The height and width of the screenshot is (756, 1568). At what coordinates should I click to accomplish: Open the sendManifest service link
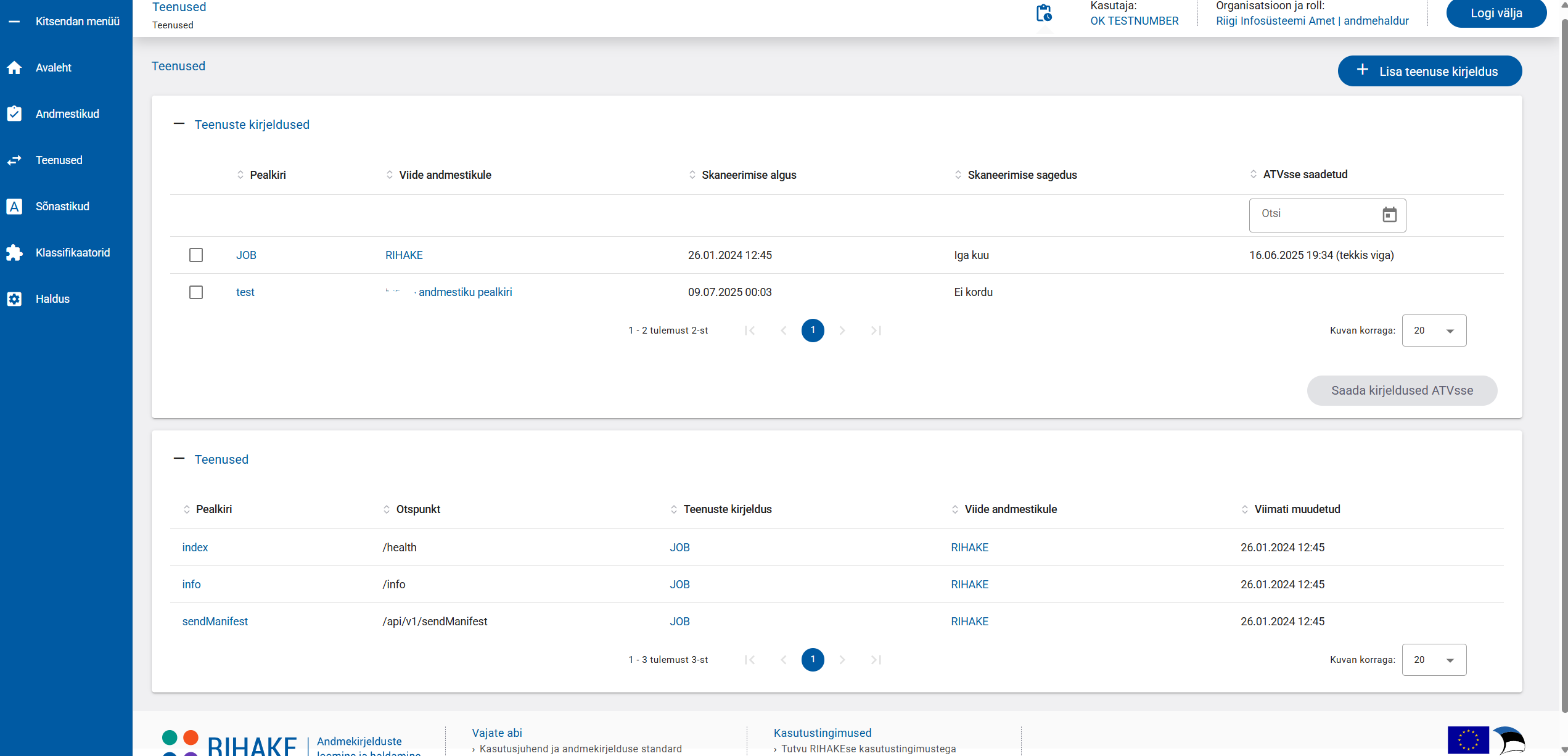(x=215, y=622)
